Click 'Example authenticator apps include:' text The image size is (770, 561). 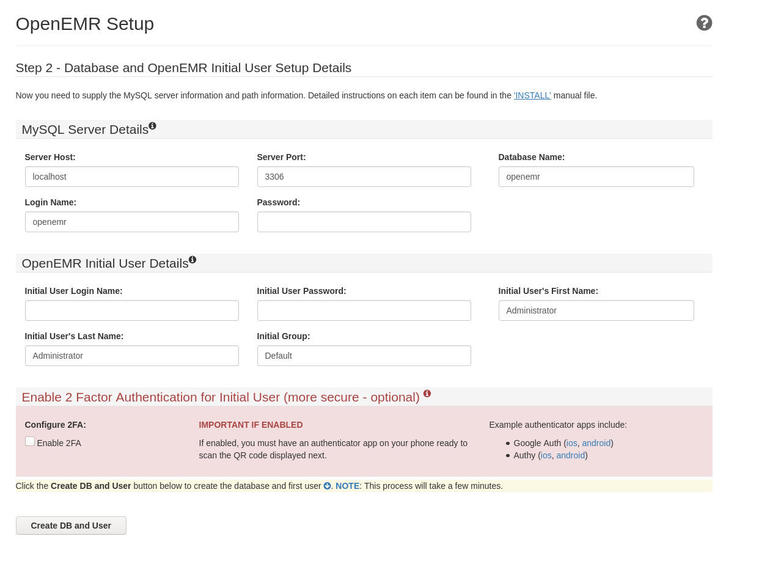(558, 425)
